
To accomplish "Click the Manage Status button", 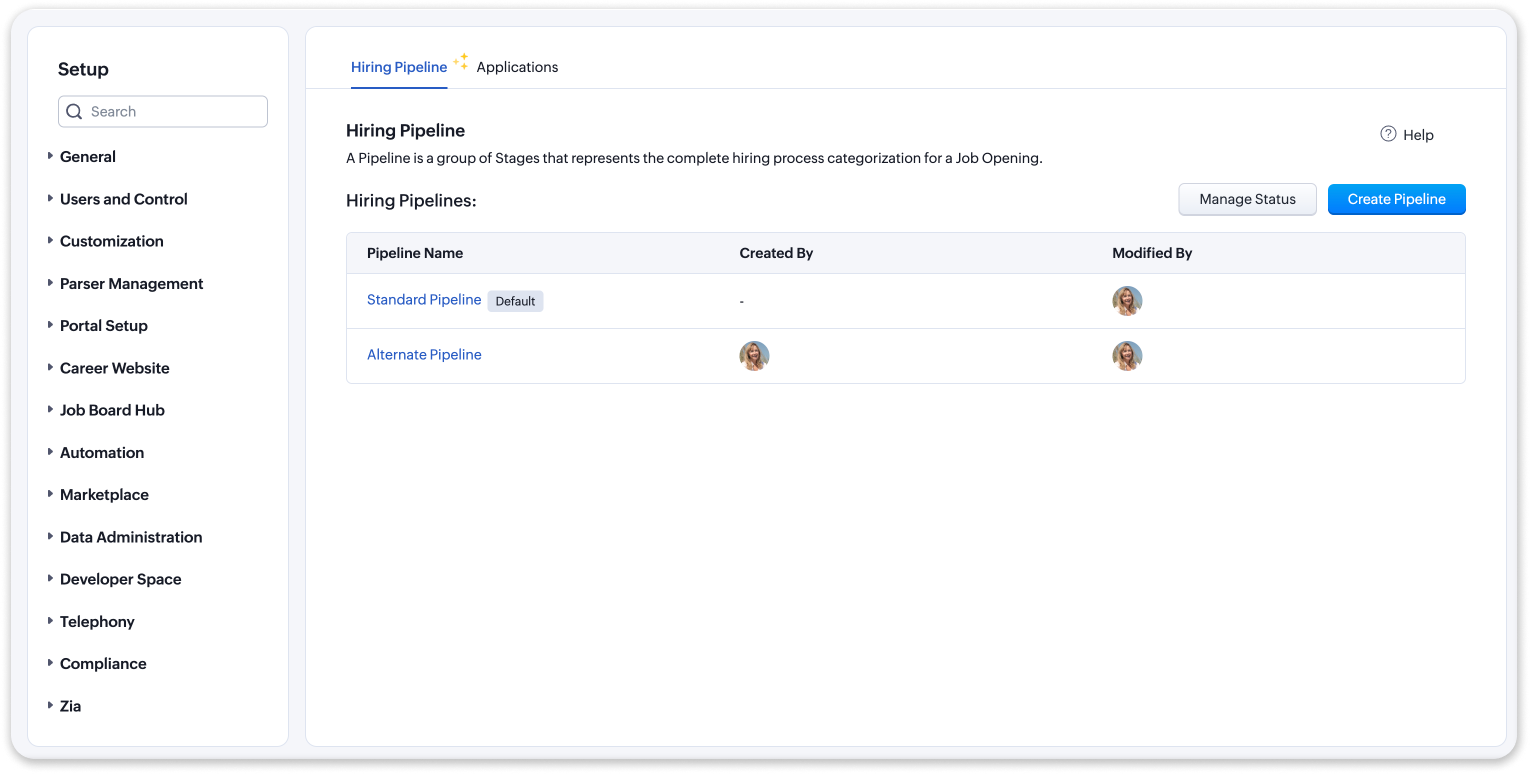I will [x=1247, y=199].
